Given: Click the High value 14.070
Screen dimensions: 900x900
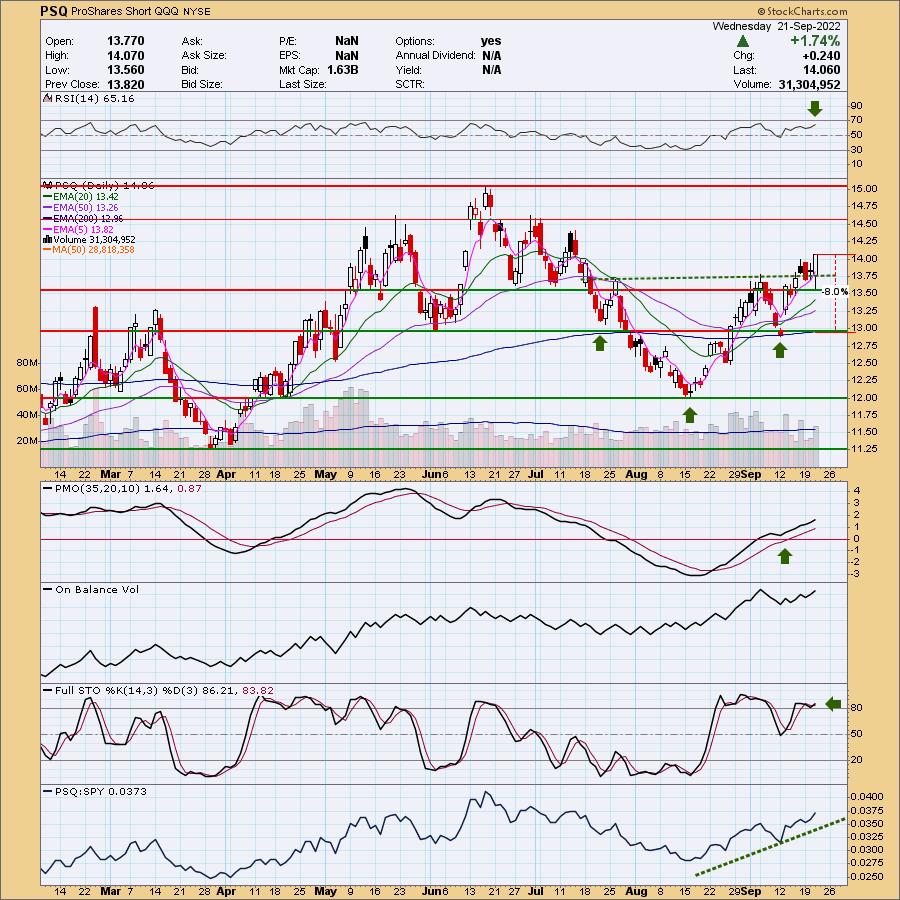Looking at the screenshot, I should pos(126,56).
